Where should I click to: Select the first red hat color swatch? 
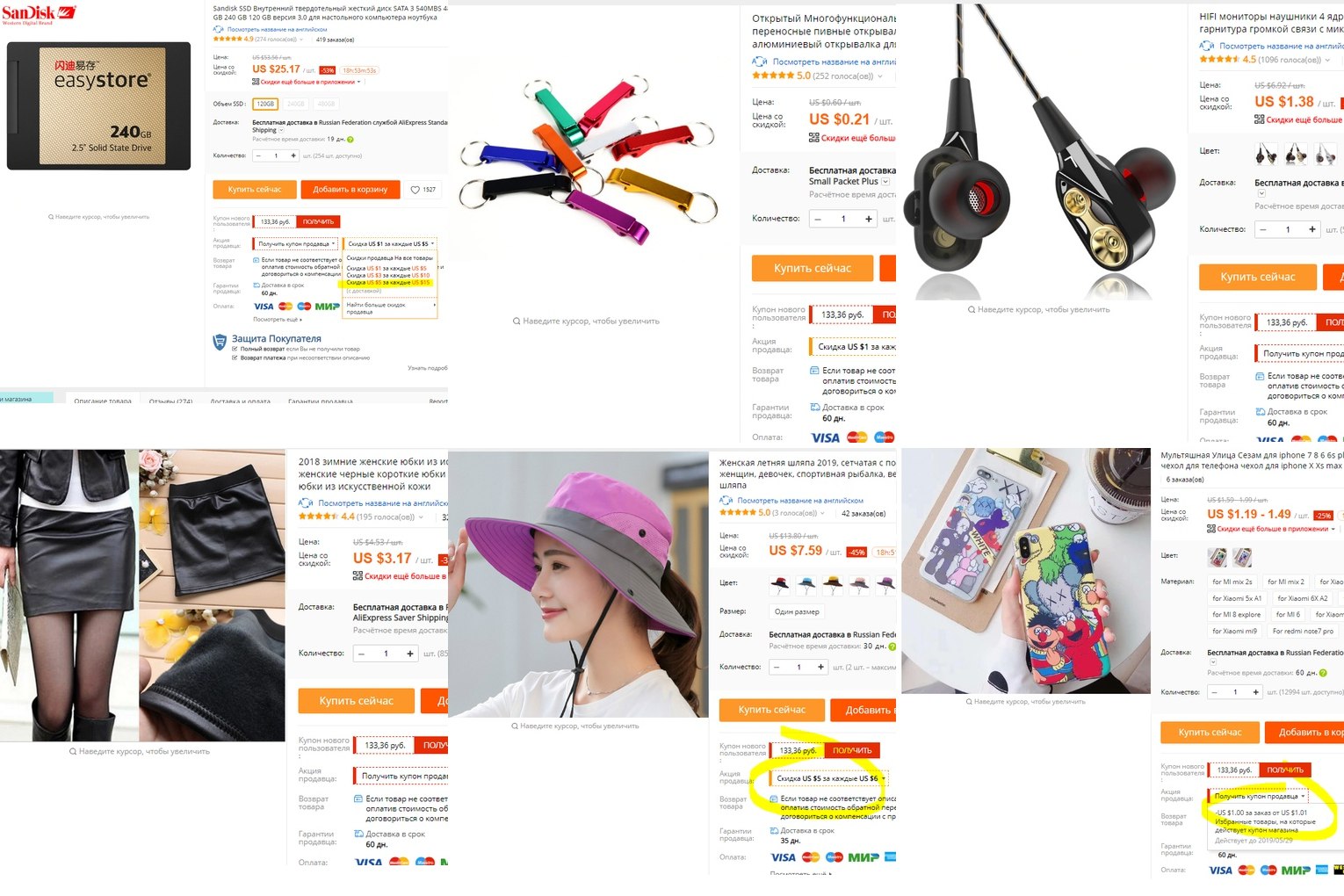click(779, 582)
